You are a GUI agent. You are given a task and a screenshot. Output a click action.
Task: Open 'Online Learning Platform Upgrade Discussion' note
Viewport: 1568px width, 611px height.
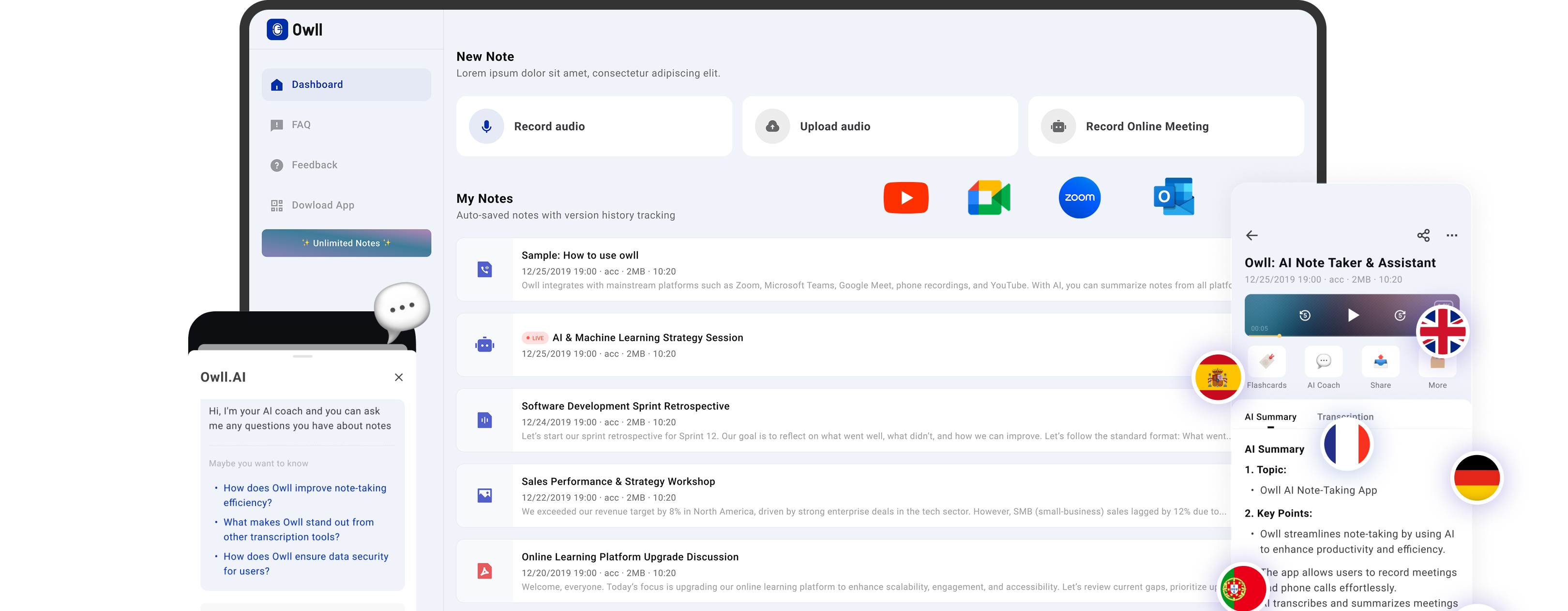[844, 571]
